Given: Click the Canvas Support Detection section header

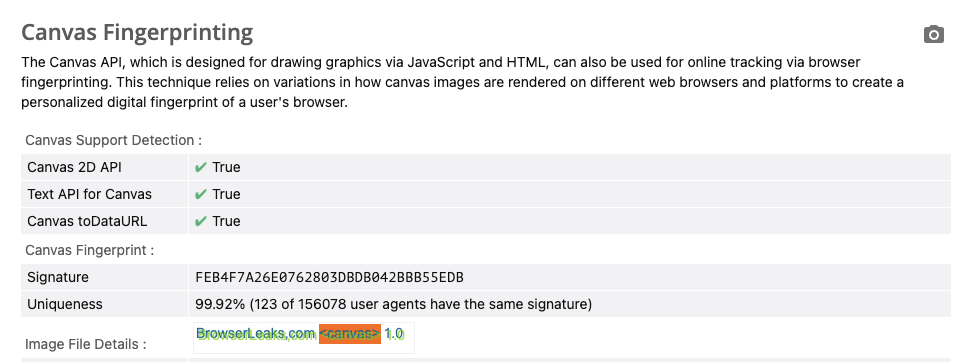Looking at the screenshot, I should pos(114,140).
